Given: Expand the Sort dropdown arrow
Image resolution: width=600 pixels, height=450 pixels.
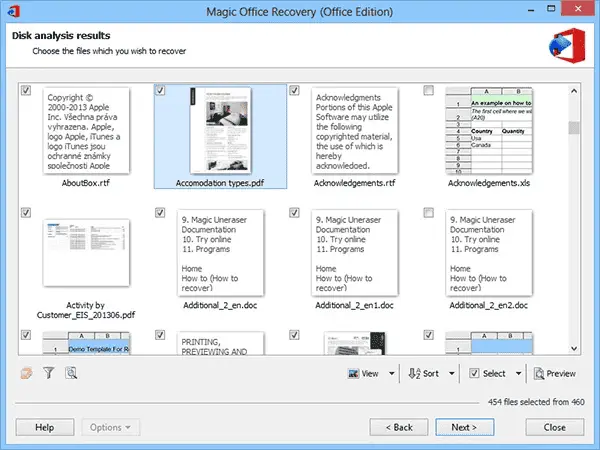Looking at the screenshot, I should coord(452,373).
